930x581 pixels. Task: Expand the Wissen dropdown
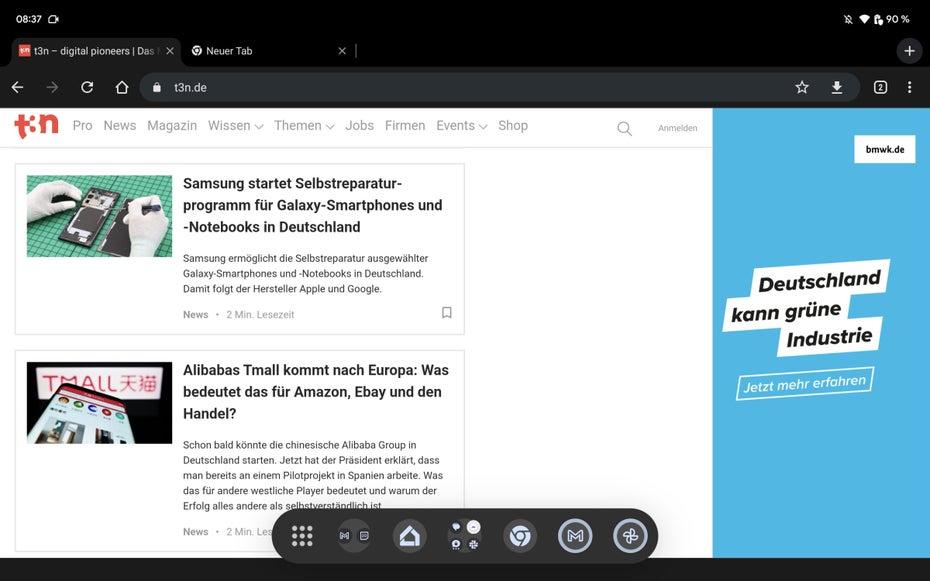[235, 126]
